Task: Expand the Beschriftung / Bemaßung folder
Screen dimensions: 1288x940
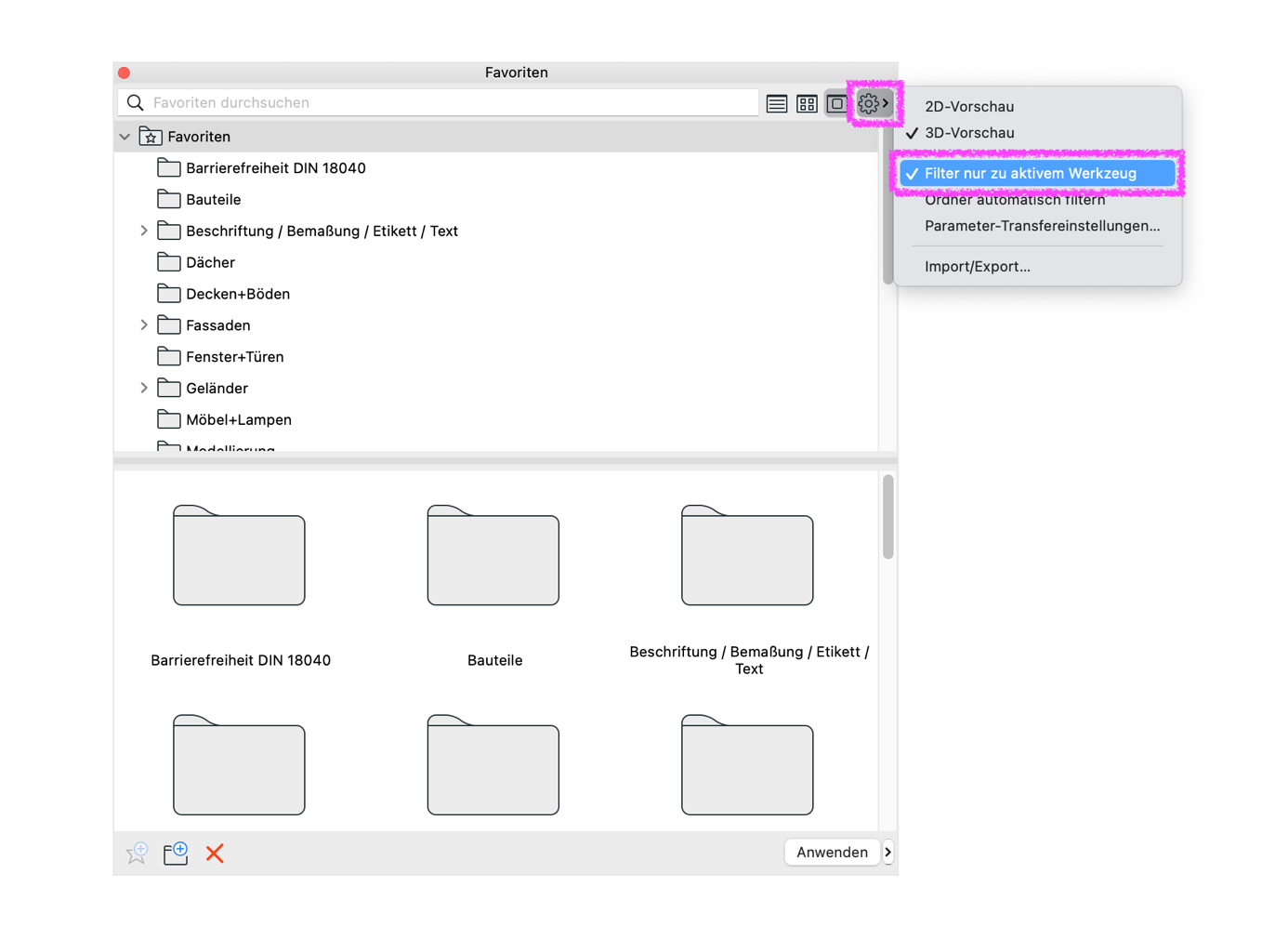Action: tap(144, 231)
